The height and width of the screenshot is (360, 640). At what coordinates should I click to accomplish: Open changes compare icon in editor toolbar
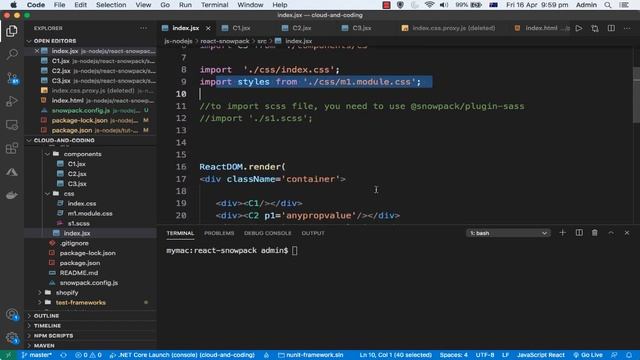click(595, 28)
